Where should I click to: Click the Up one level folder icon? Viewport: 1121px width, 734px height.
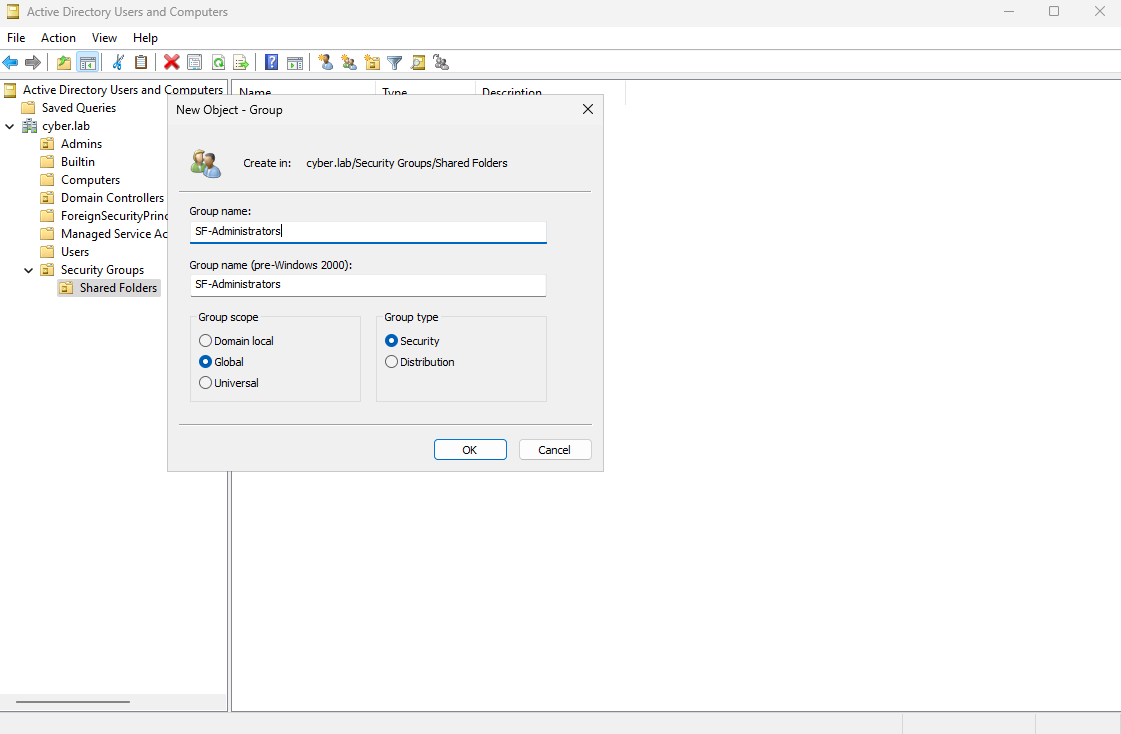[64, 62]
